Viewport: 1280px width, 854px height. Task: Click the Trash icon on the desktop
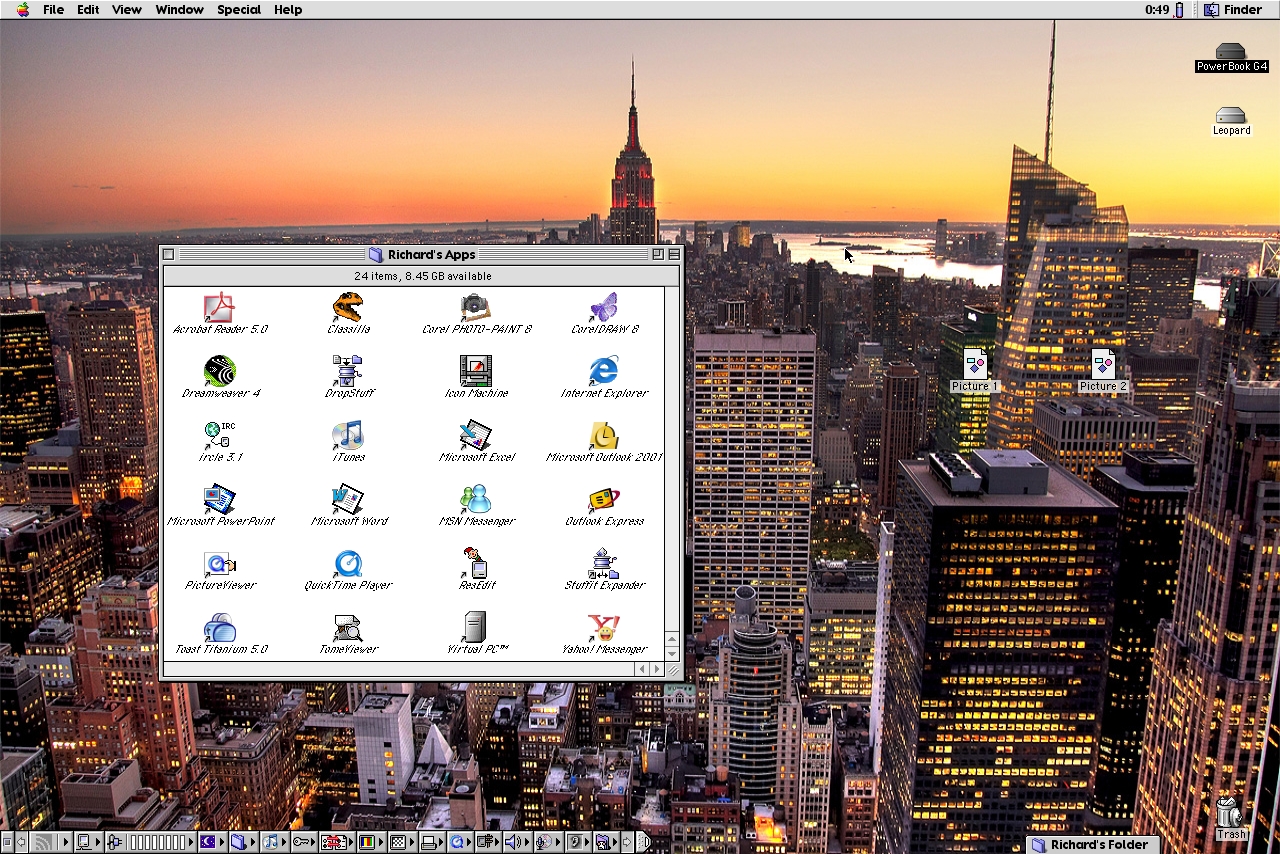click(x=1230, y=813)
